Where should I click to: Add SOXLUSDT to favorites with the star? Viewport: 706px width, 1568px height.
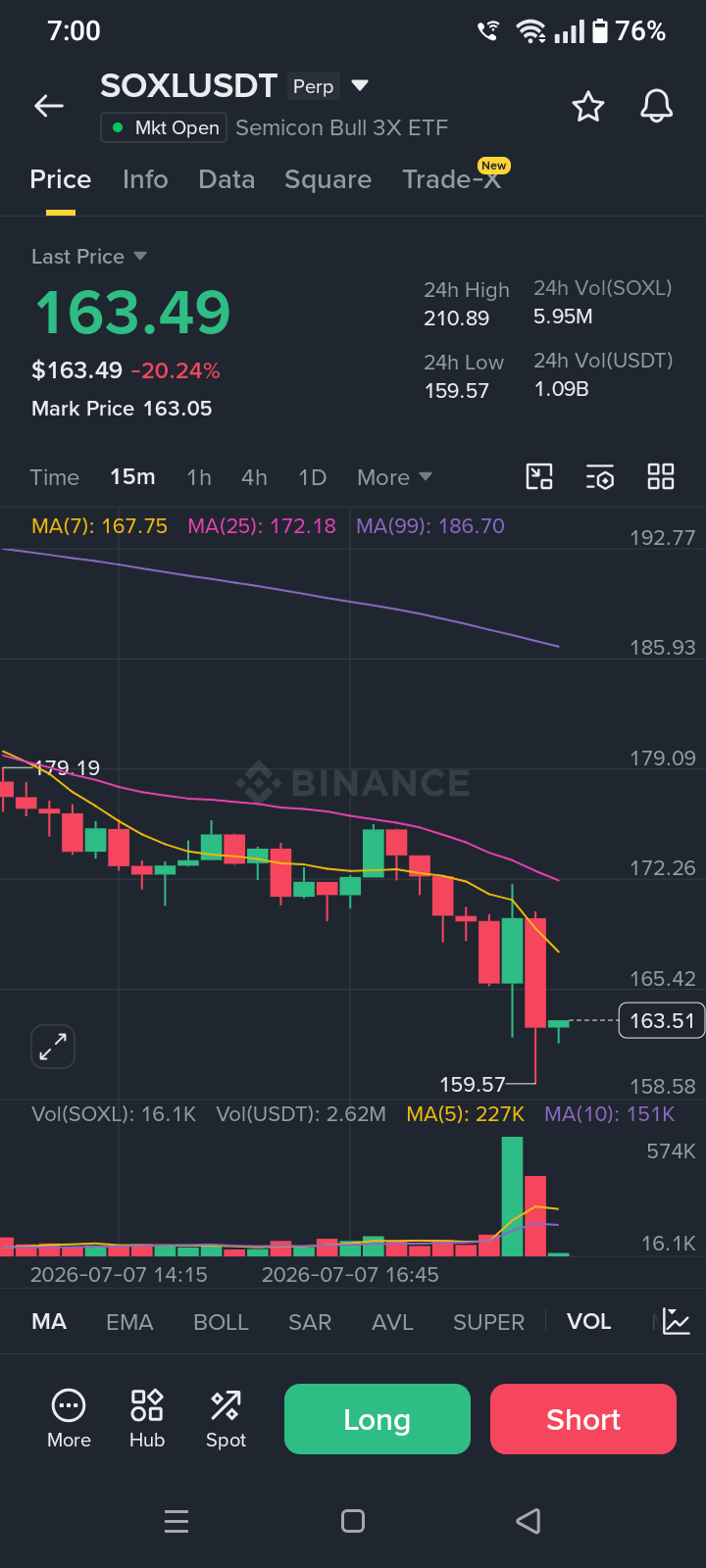pos(588,106)
